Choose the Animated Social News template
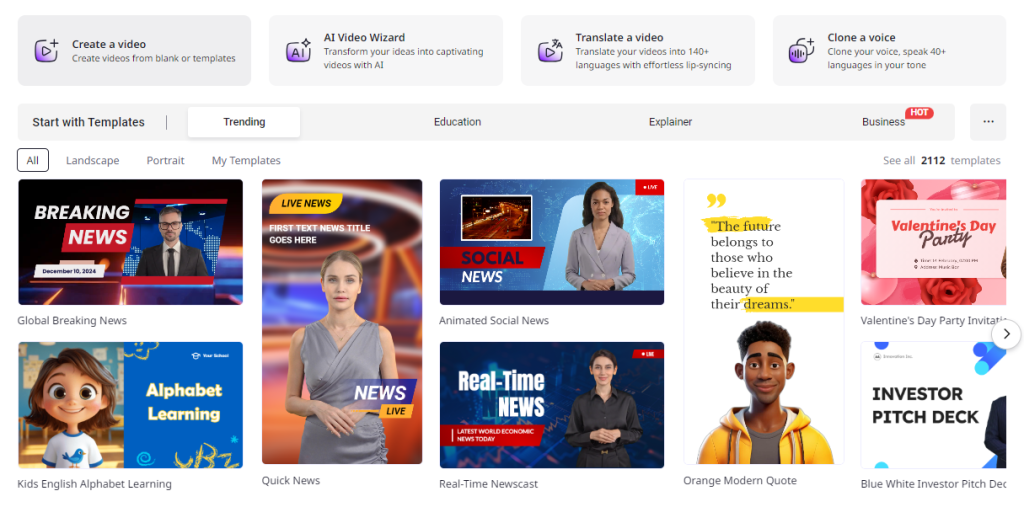The height and width of the screenshot is (507, 1024). tap(551, 242)
